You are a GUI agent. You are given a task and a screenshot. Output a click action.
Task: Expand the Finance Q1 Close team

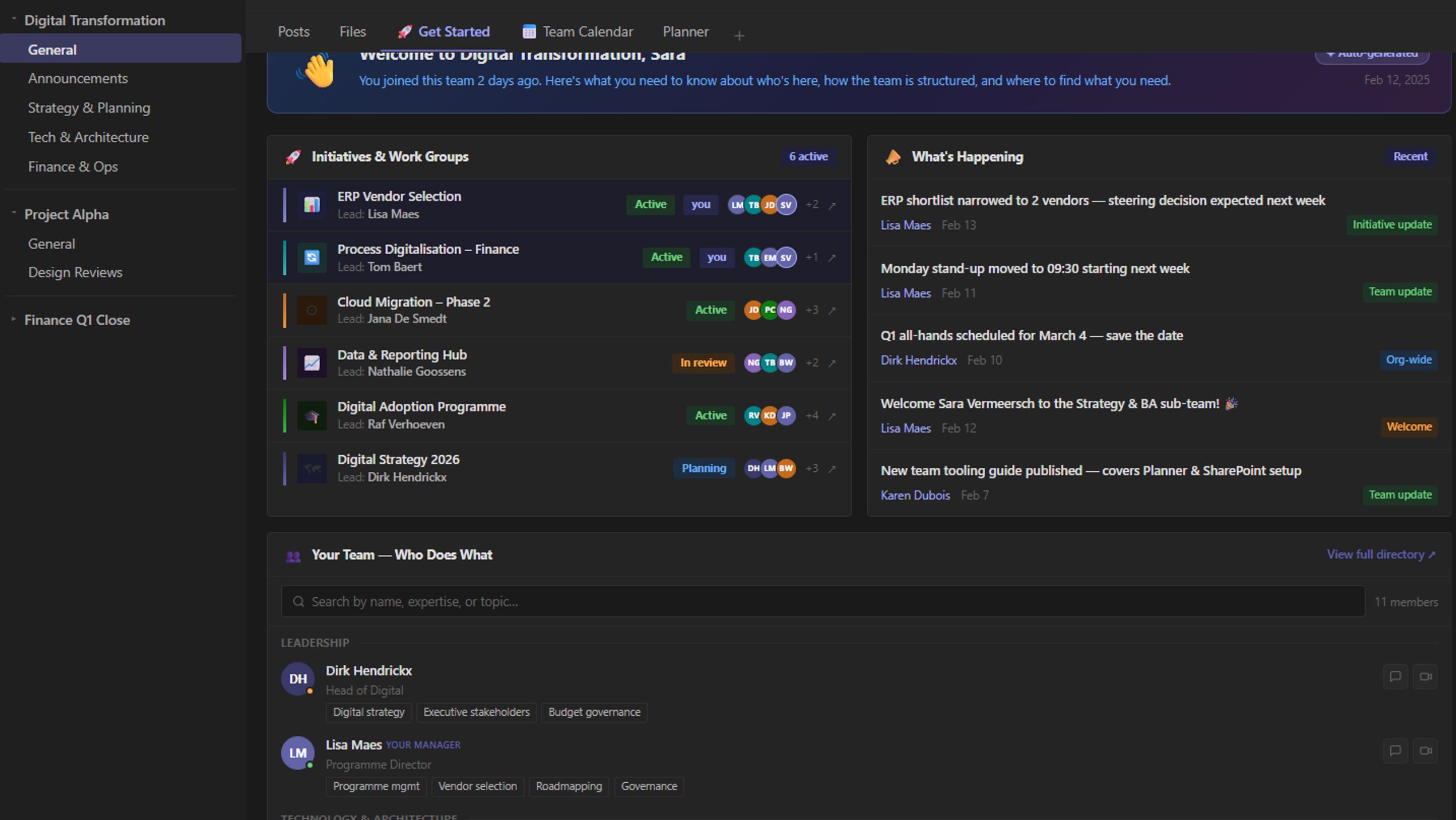click(x=14, y=319)
